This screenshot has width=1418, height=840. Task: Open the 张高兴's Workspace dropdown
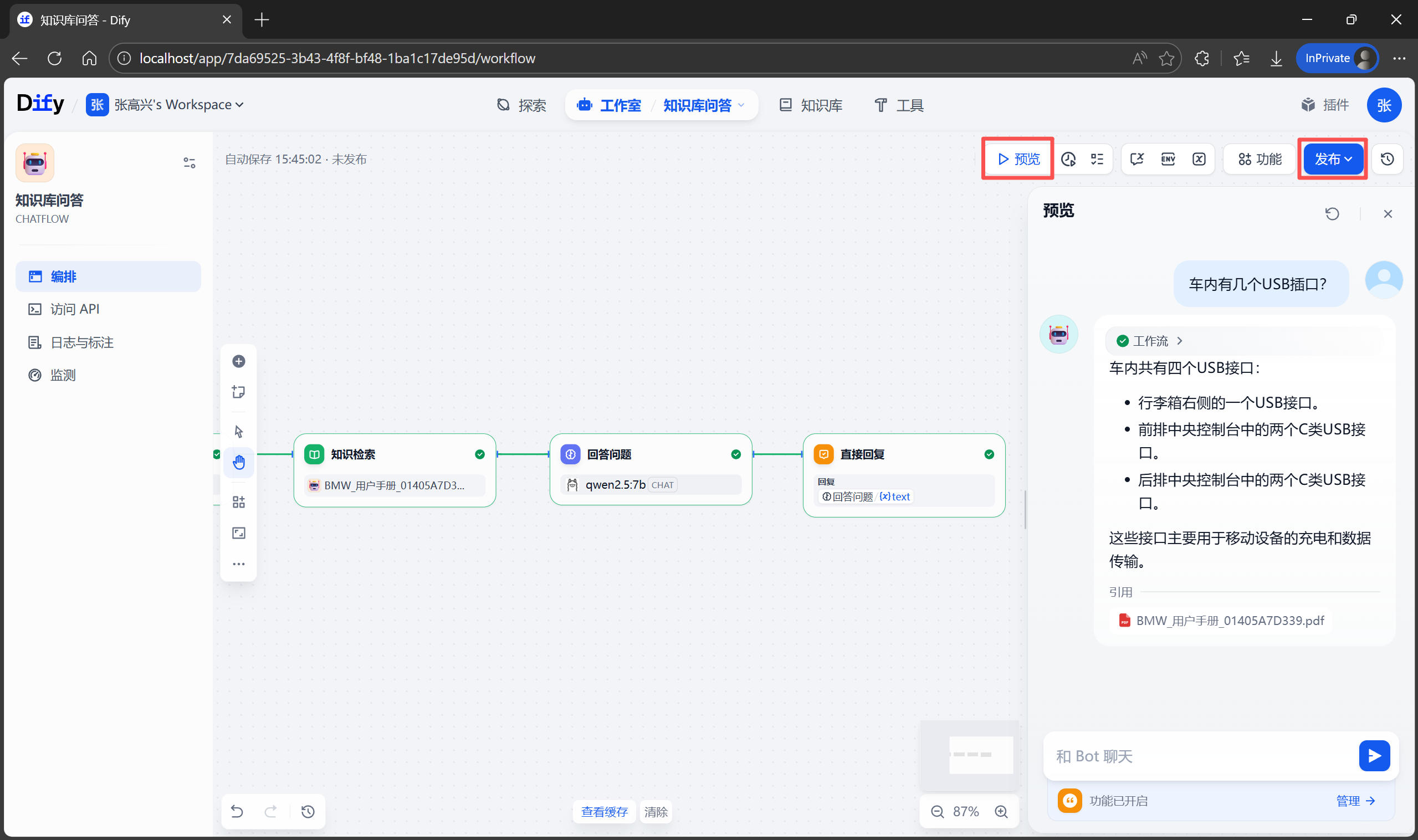(177, 105)
